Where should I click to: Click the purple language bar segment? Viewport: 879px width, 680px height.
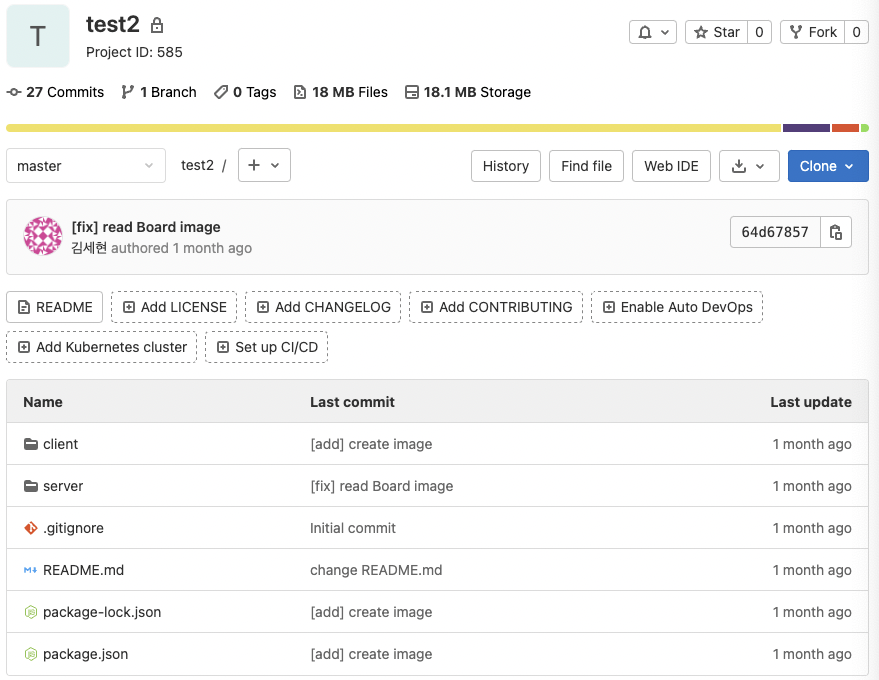pos(806,128)
